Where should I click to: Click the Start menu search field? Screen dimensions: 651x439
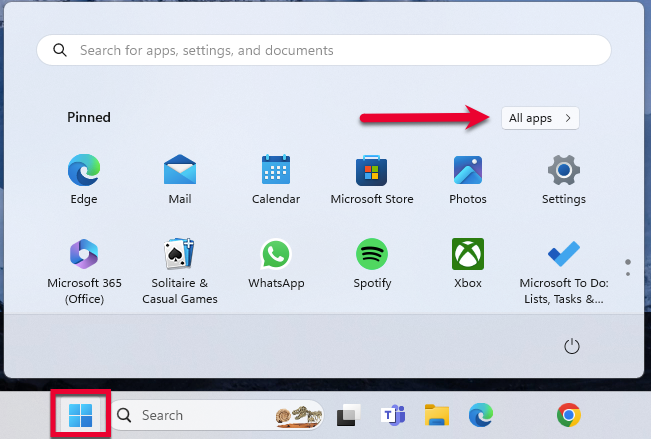coord(324,50)
